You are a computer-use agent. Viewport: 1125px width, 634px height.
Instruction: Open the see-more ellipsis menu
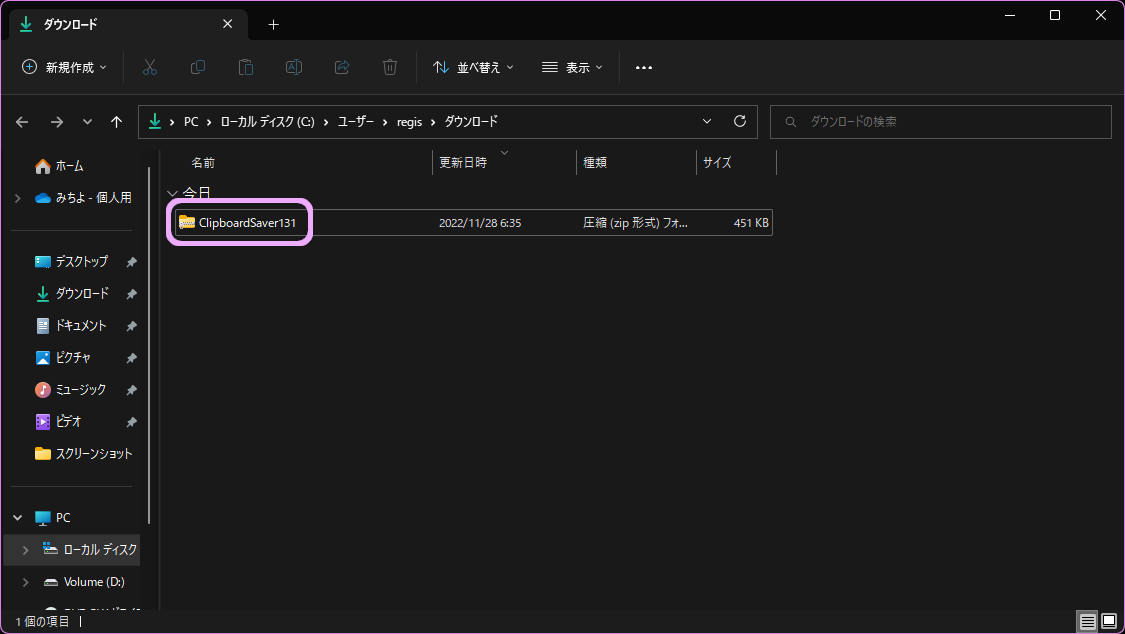point(643,67)
